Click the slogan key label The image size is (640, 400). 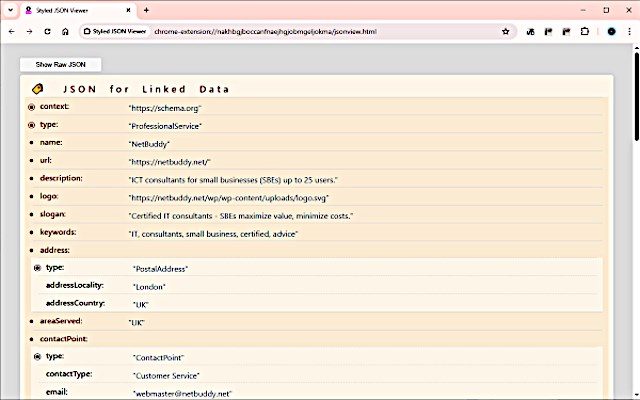(53, 214)
